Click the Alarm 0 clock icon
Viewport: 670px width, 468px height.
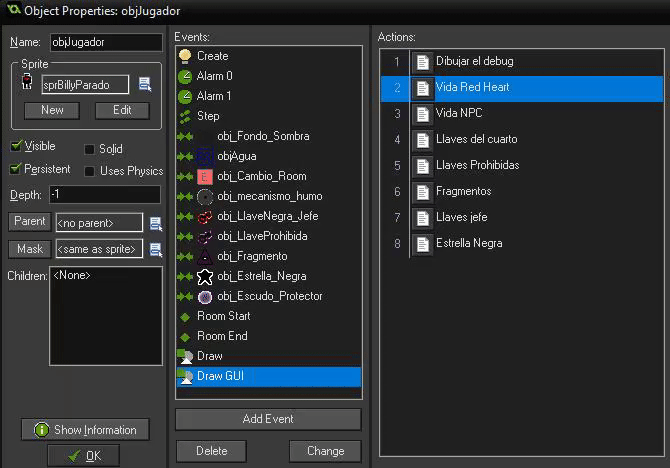point(185,76)
